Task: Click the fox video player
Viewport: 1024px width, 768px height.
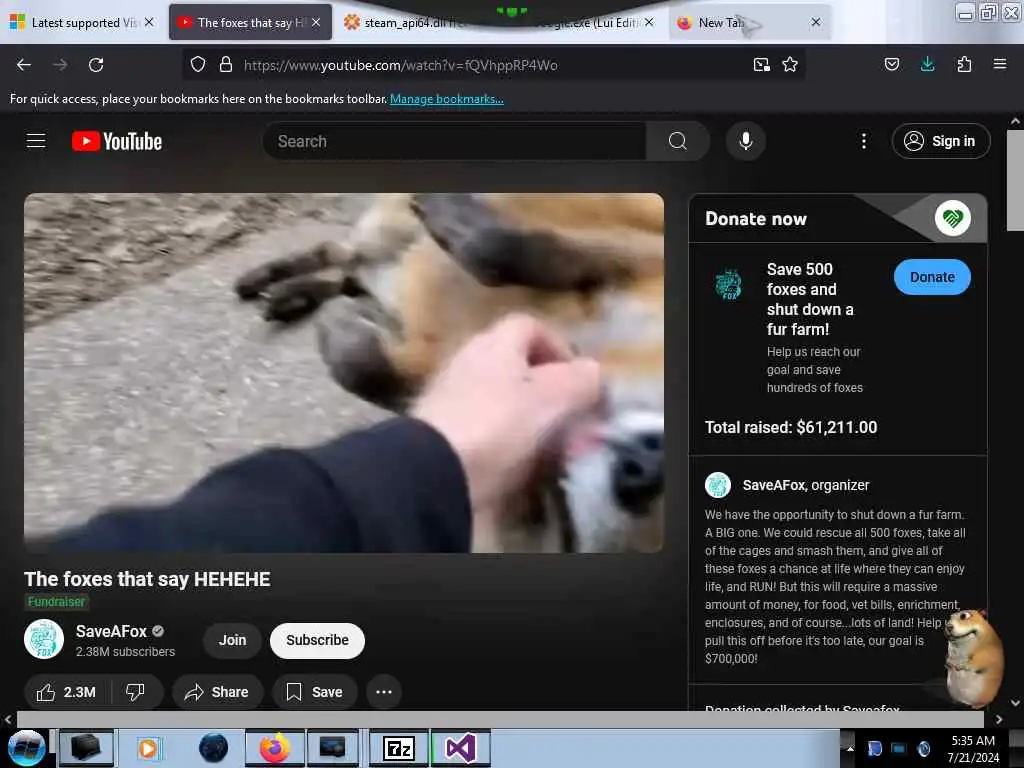Action: [x=344, y=373]
